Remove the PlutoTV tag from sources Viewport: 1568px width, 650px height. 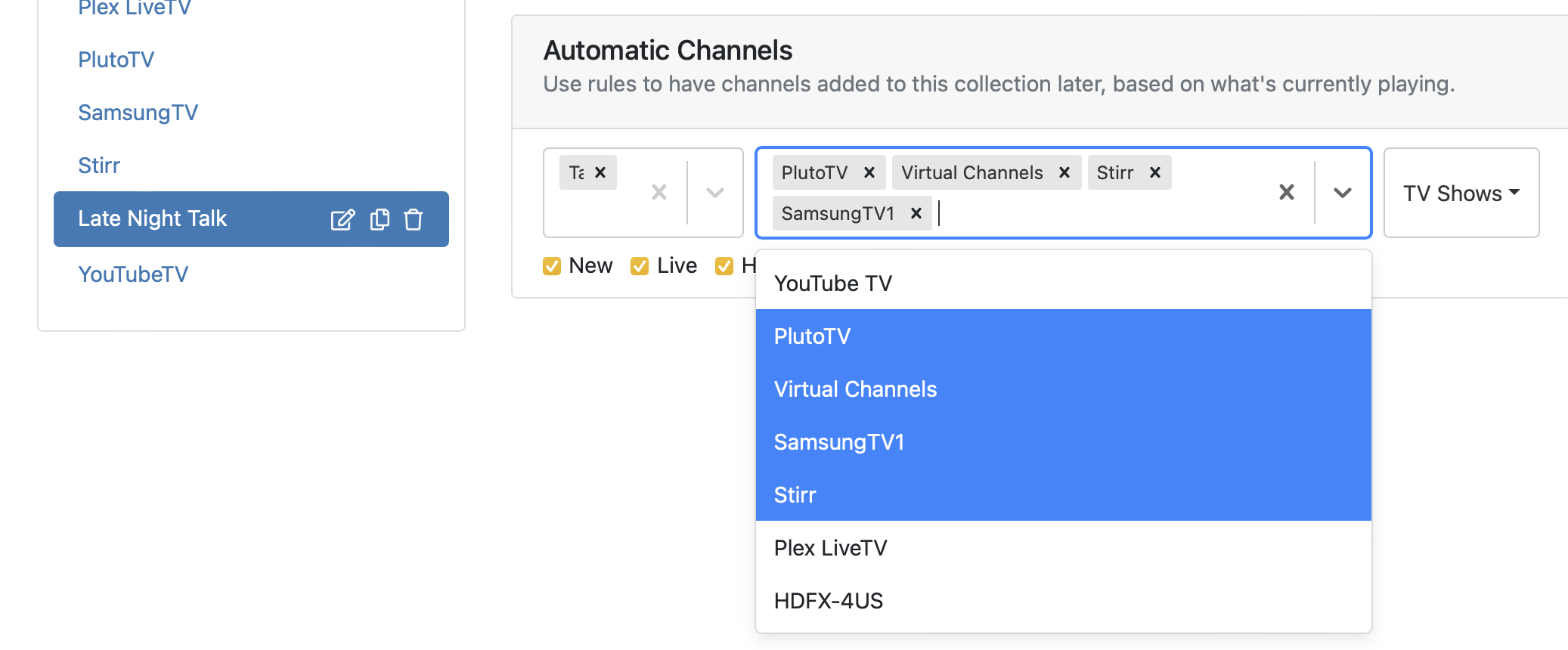point(869,173)
